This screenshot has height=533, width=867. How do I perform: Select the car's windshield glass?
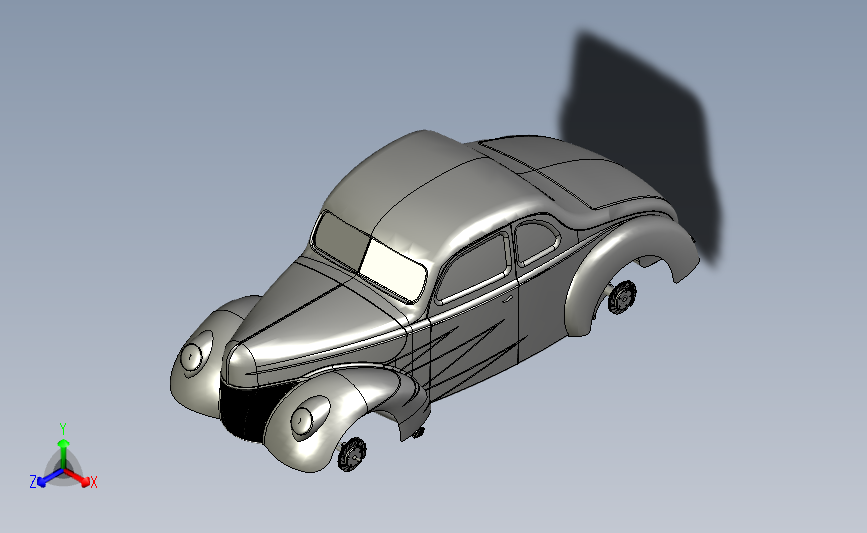click(x=370, y=255)
